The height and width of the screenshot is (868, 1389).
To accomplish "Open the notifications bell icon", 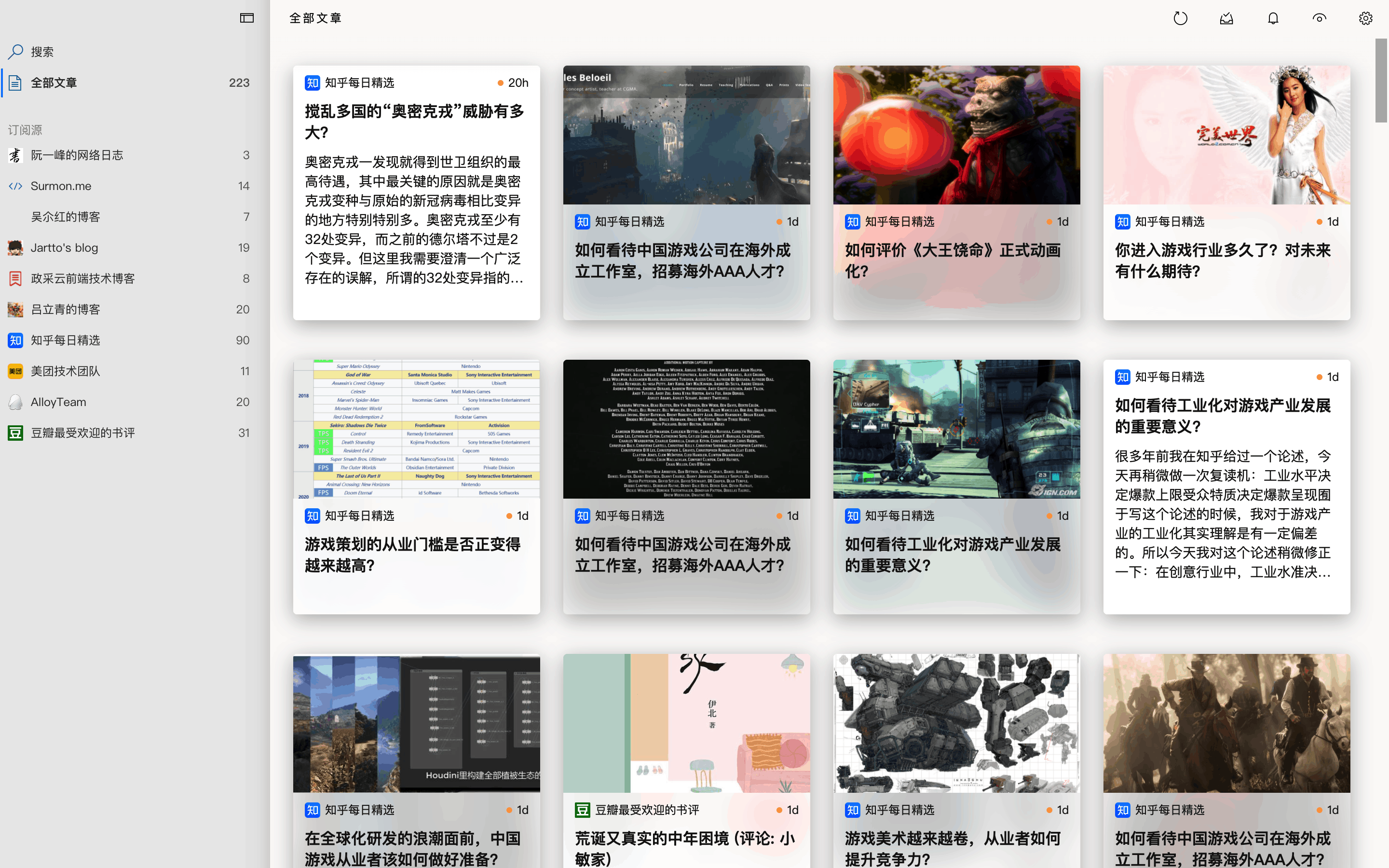I will pos(1273,18).
